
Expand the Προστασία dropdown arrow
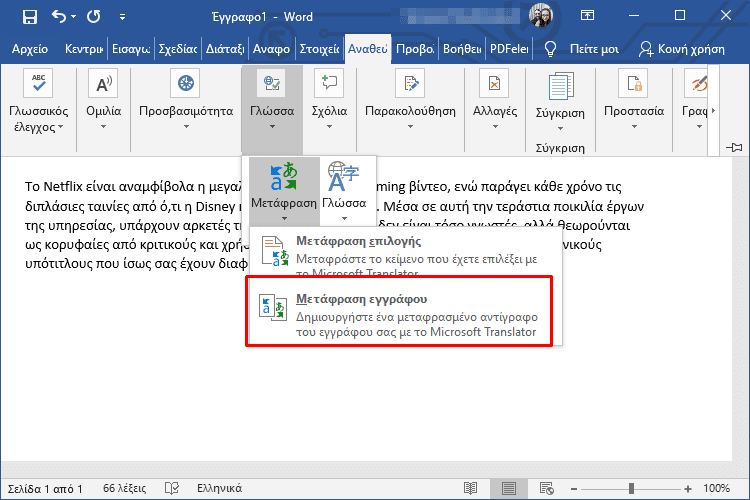click(x=634, y=127)
